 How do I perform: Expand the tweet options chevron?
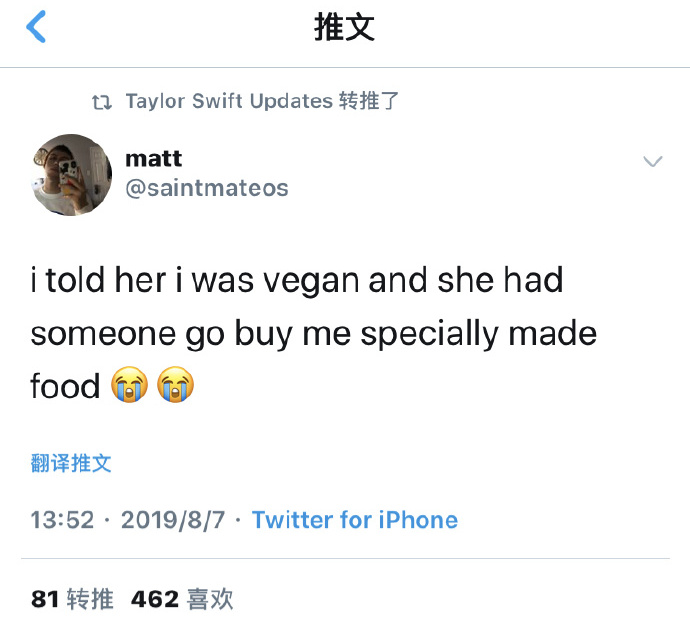[653, 161]
